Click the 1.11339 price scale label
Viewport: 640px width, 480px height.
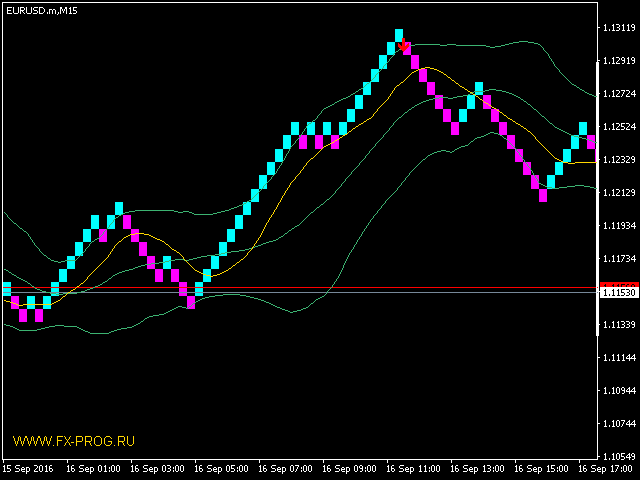click(619, 325)
